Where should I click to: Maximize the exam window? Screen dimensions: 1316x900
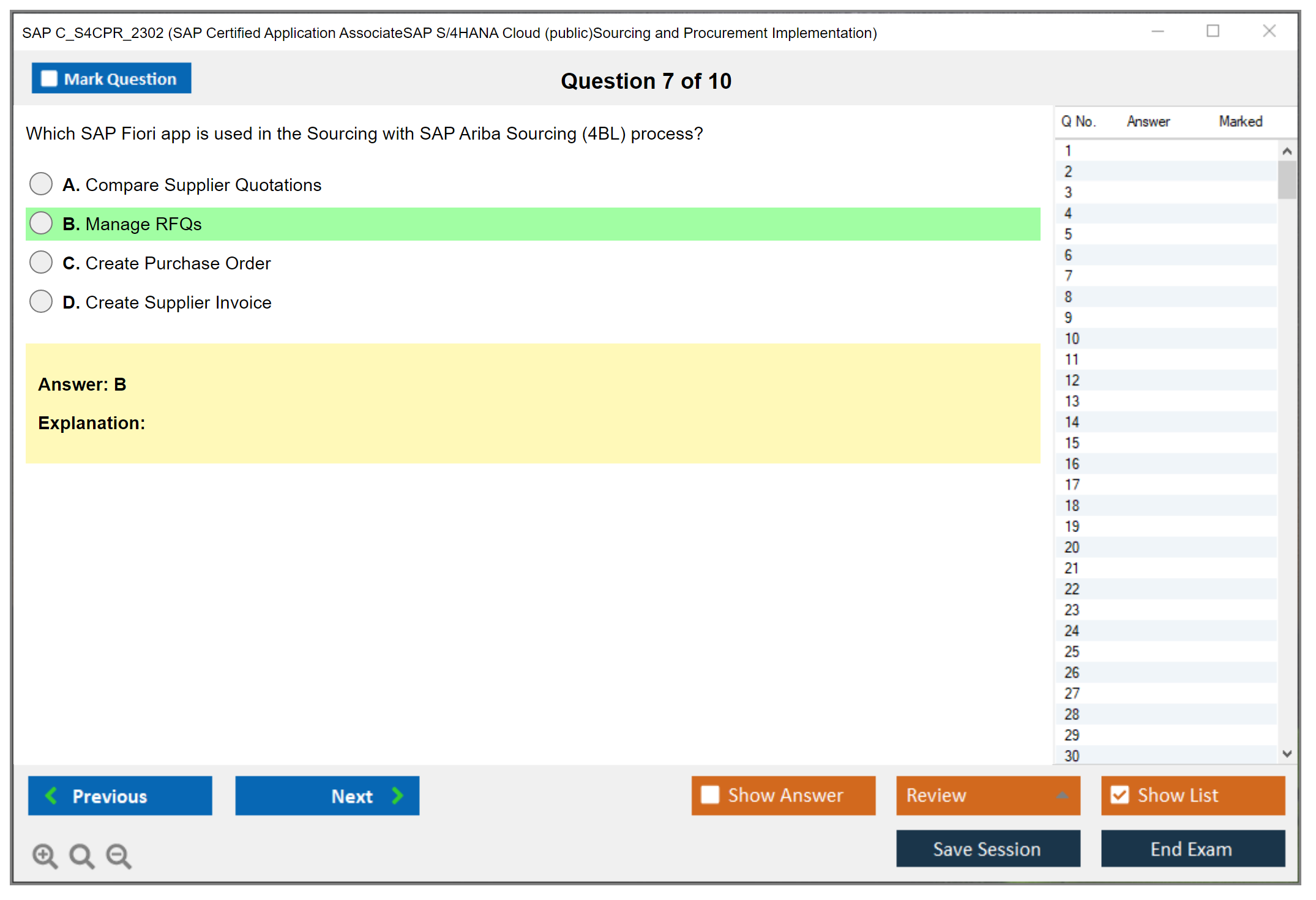point(1213,31)
